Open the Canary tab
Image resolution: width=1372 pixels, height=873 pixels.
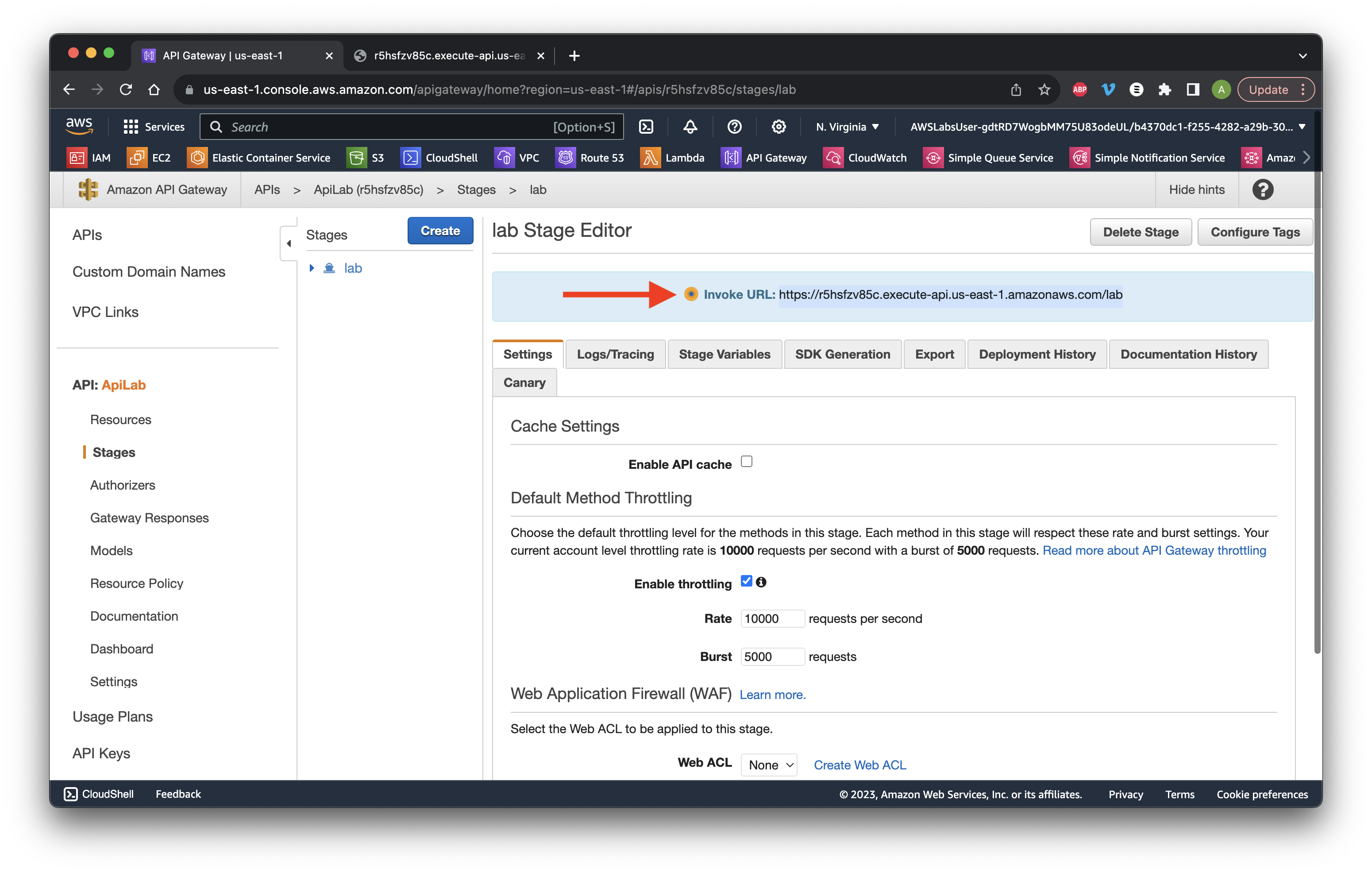[524, 382]
